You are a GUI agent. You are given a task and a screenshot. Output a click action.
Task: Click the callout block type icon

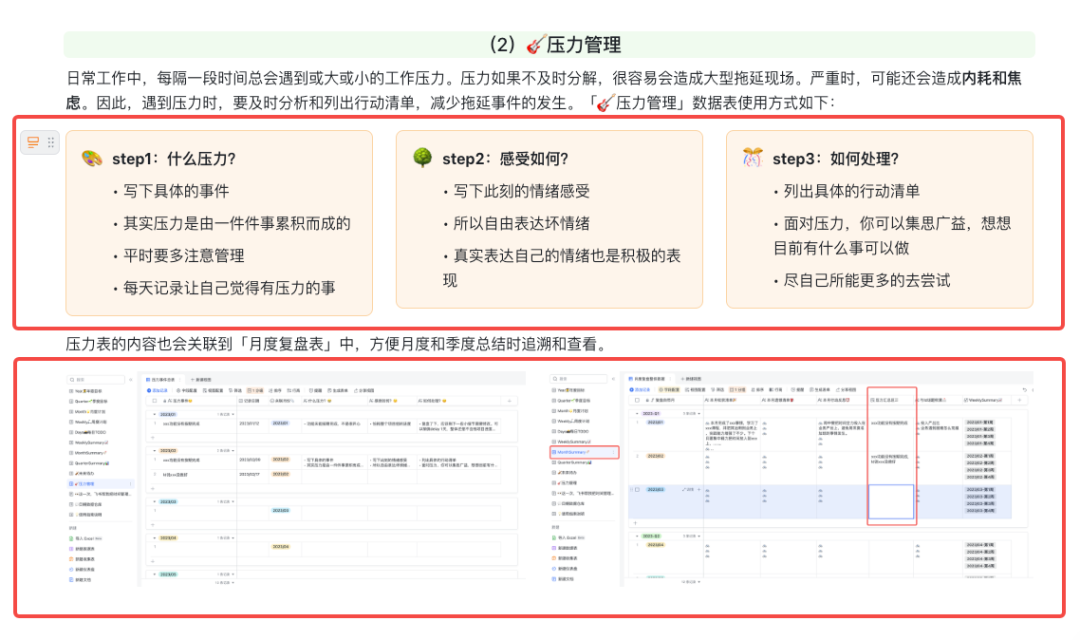(32, 143)
